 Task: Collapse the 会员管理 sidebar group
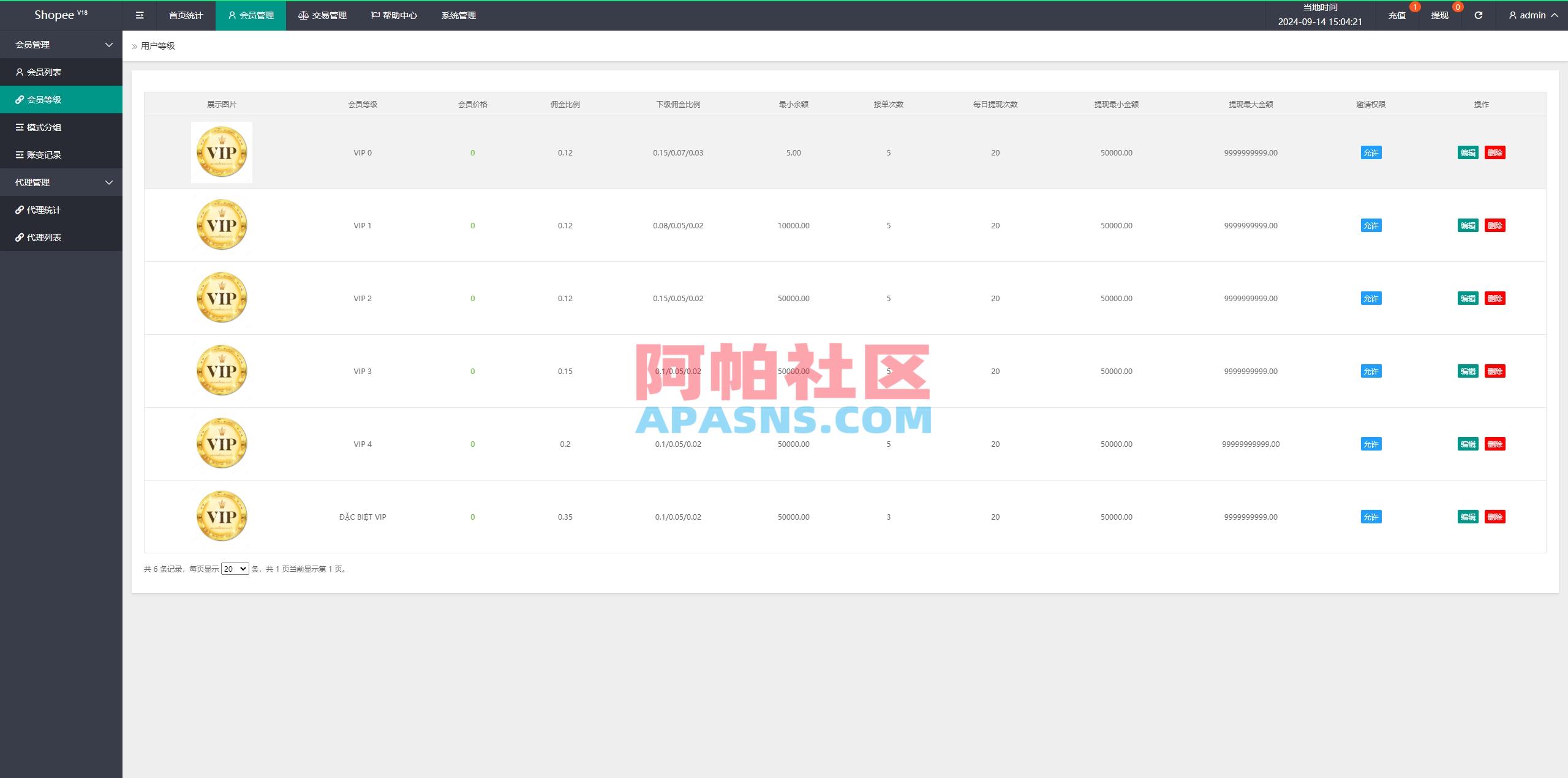(x=61, y=44)
